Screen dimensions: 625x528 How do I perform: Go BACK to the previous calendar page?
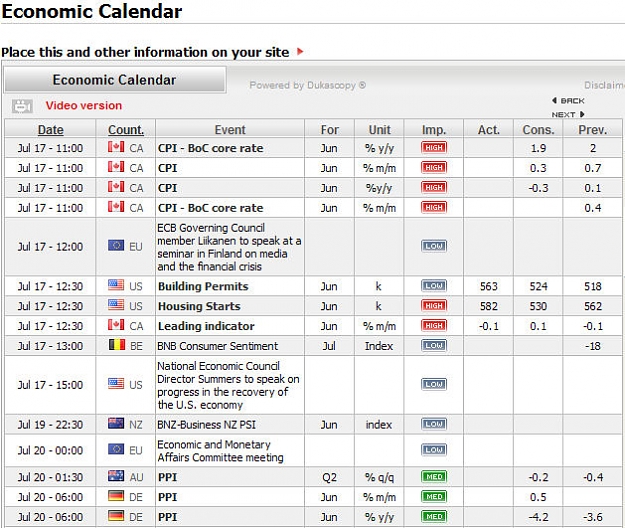click(568, 100)
